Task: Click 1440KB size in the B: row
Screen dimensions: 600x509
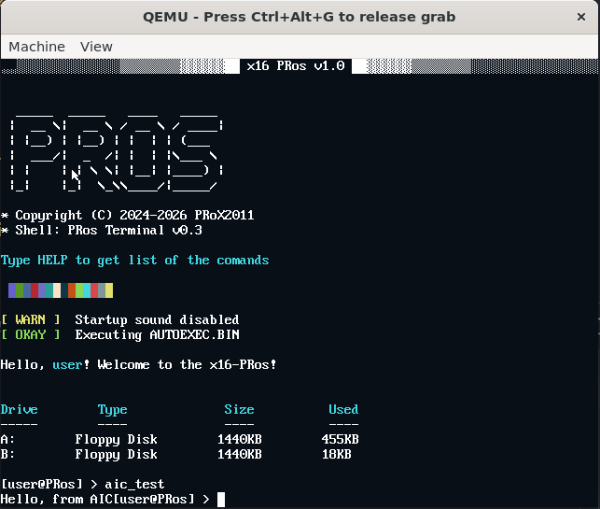Action: pos(240,454)
